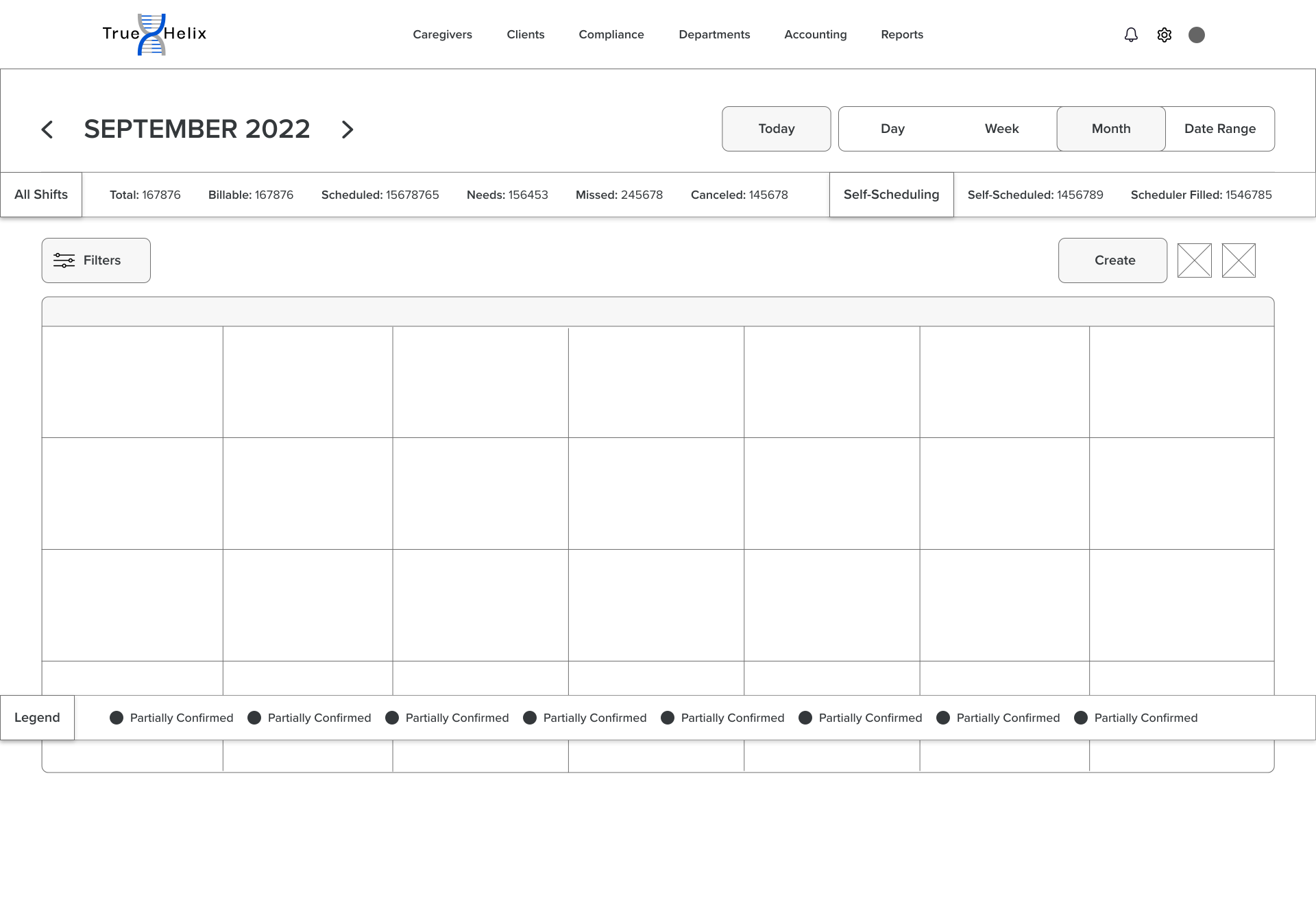Open the notifications bell
Viewport: 1316px width, 924px height.
(x=1131, y=34)
